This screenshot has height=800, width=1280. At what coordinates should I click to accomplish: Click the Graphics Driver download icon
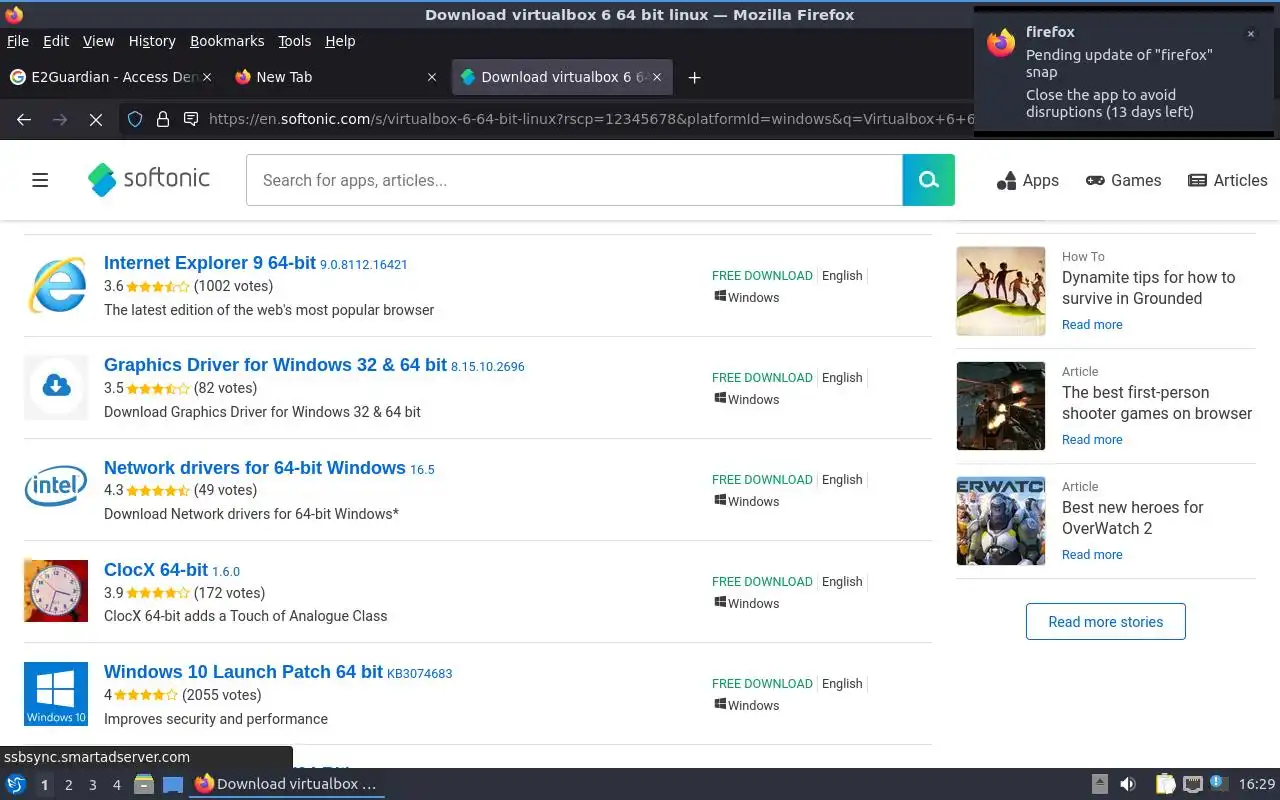click(56, 387)
